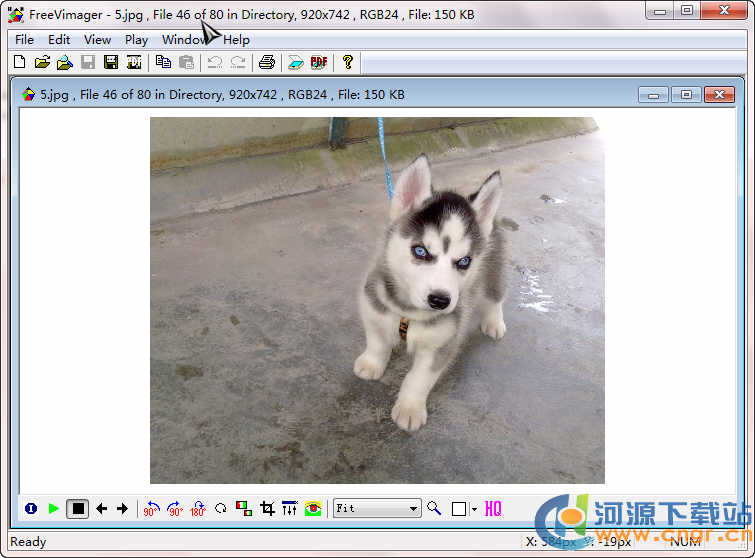The width and height of the screenshot is (755, 558).
Task: Rotate 90 degrees clockwise
Action: coord(175,508)
